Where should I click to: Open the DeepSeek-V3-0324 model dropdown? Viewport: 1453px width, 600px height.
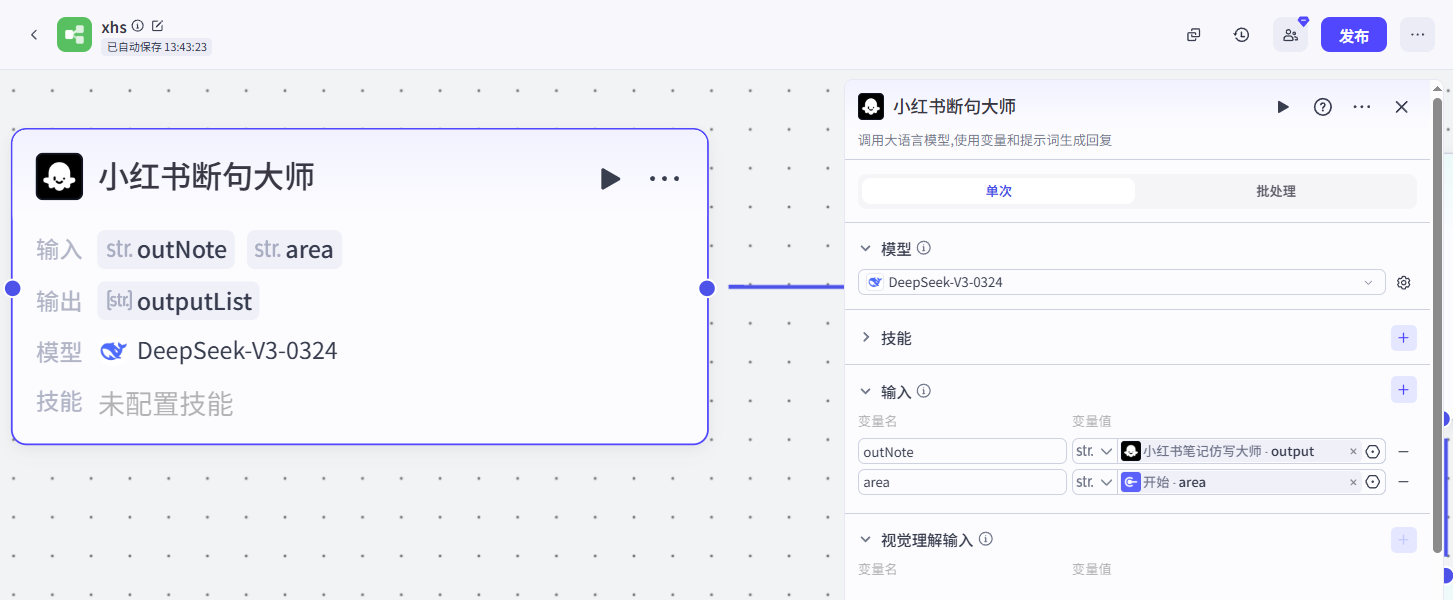coord(1122,283)
